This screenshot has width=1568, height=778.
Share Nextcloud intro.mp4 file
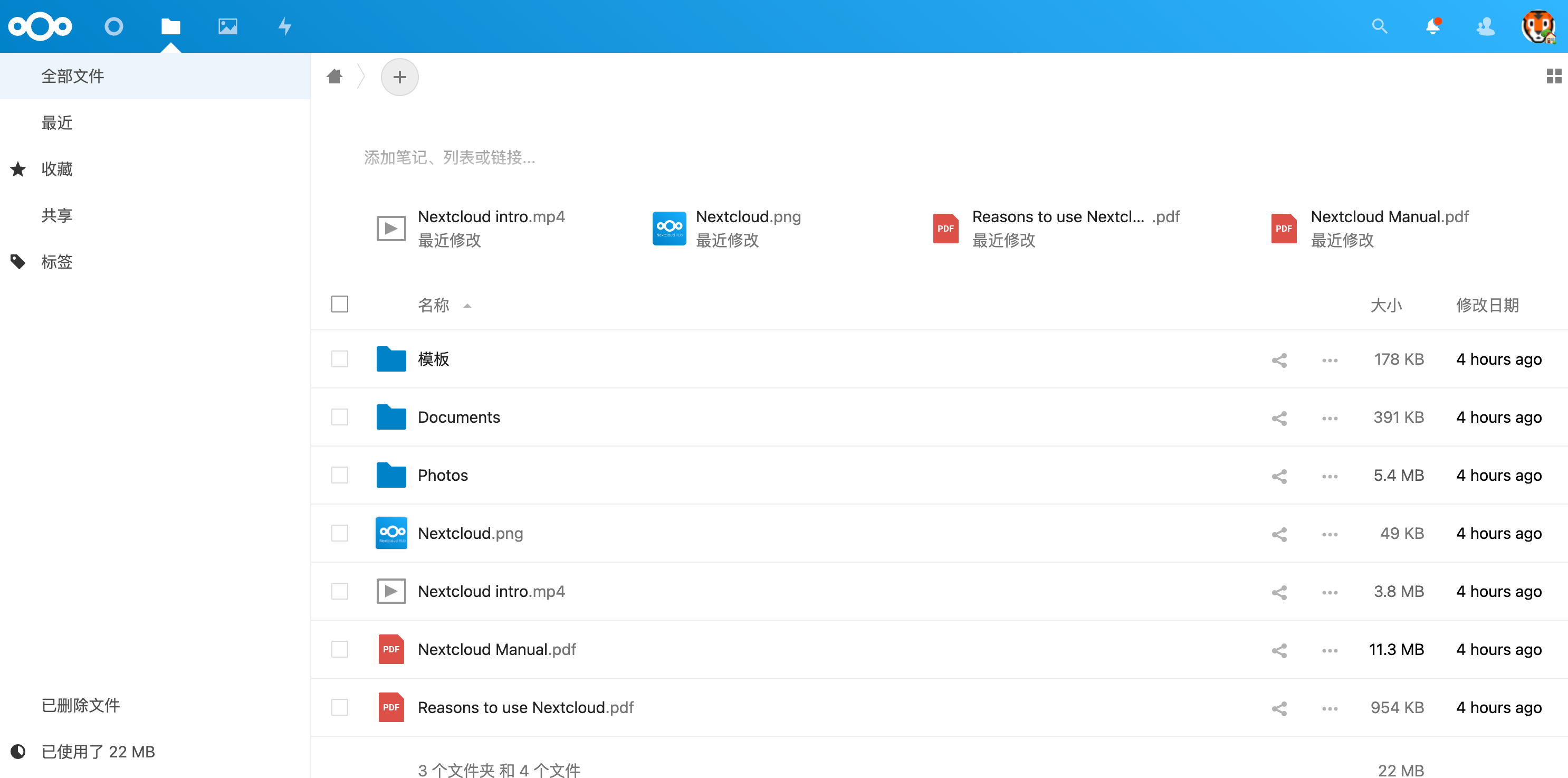(1279, 592)
